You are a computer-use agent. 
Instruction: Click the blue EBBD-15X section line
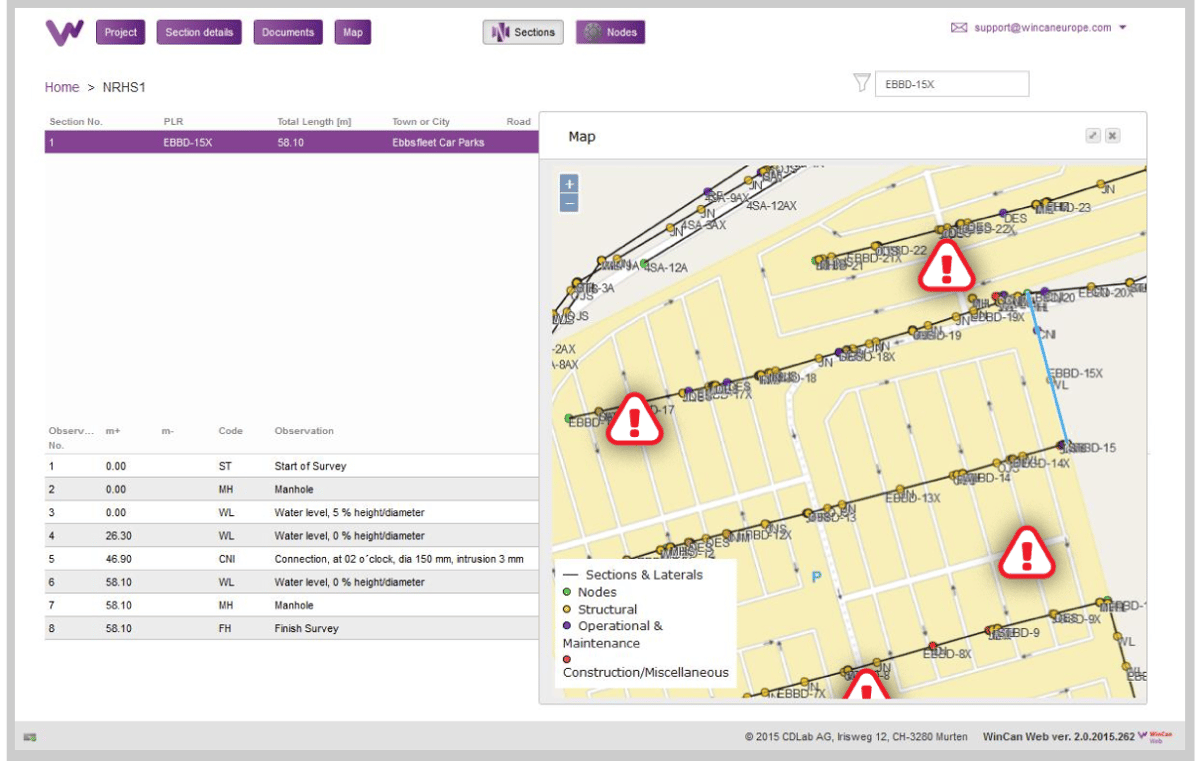pyautogui.click(x=1046, y=367)
